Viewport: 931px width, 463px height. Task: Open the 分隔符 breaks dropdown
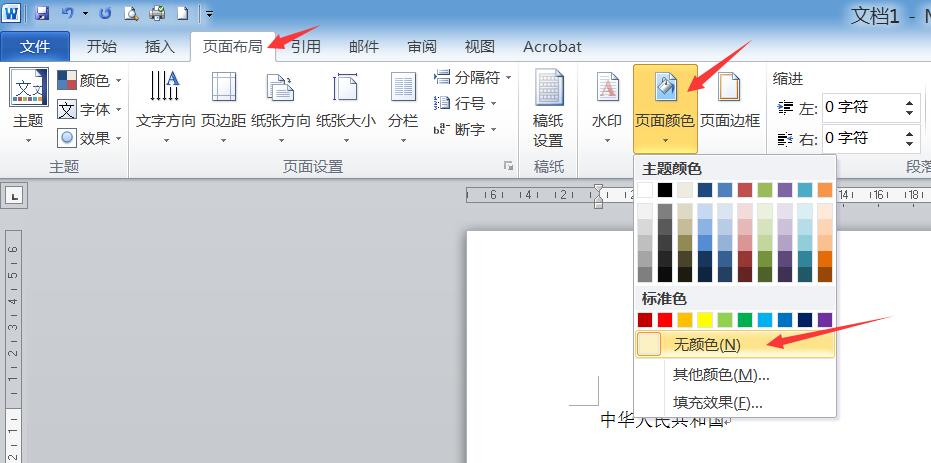pos(472,77)
